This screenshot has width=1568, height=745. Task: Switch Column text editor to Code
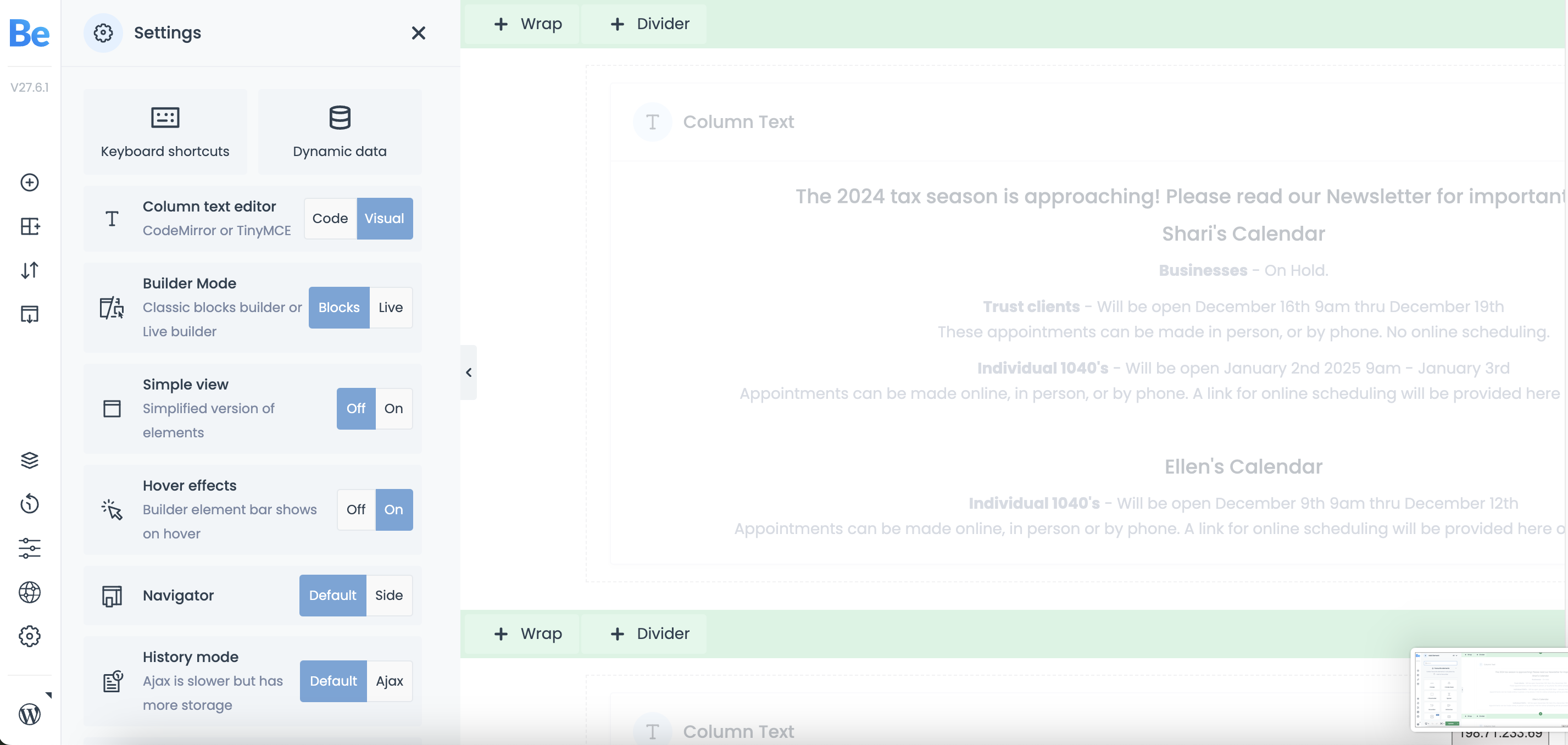[x=329, y=218]
